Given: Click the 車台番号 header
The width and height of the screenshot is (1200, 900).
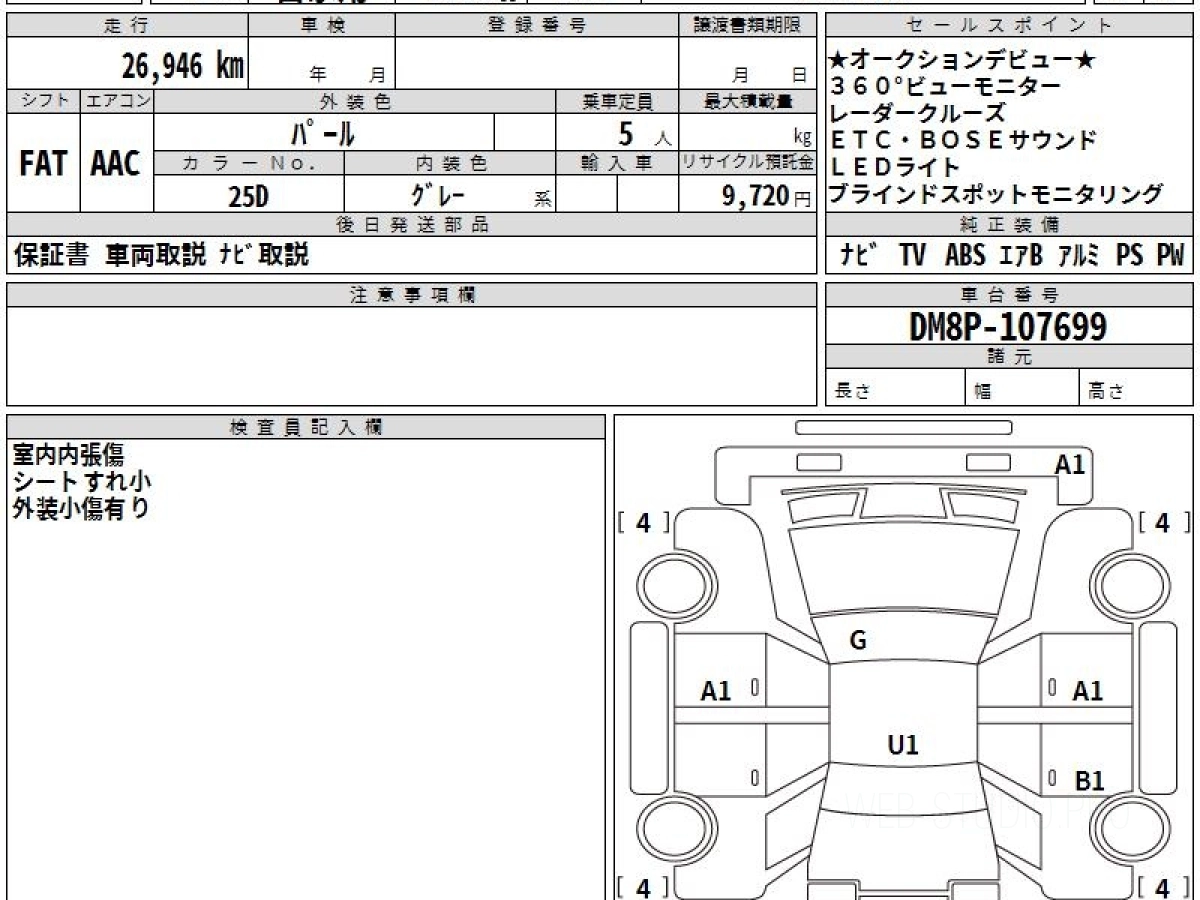Looking at the screenshot, I should 1010,295.
